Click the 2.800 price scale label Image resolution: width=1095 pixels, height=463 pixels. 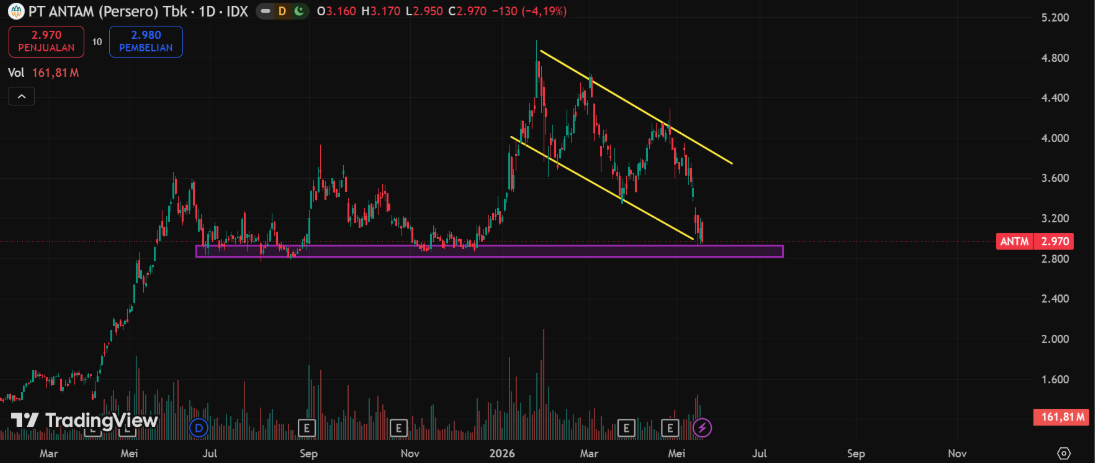pos(1054,259)
